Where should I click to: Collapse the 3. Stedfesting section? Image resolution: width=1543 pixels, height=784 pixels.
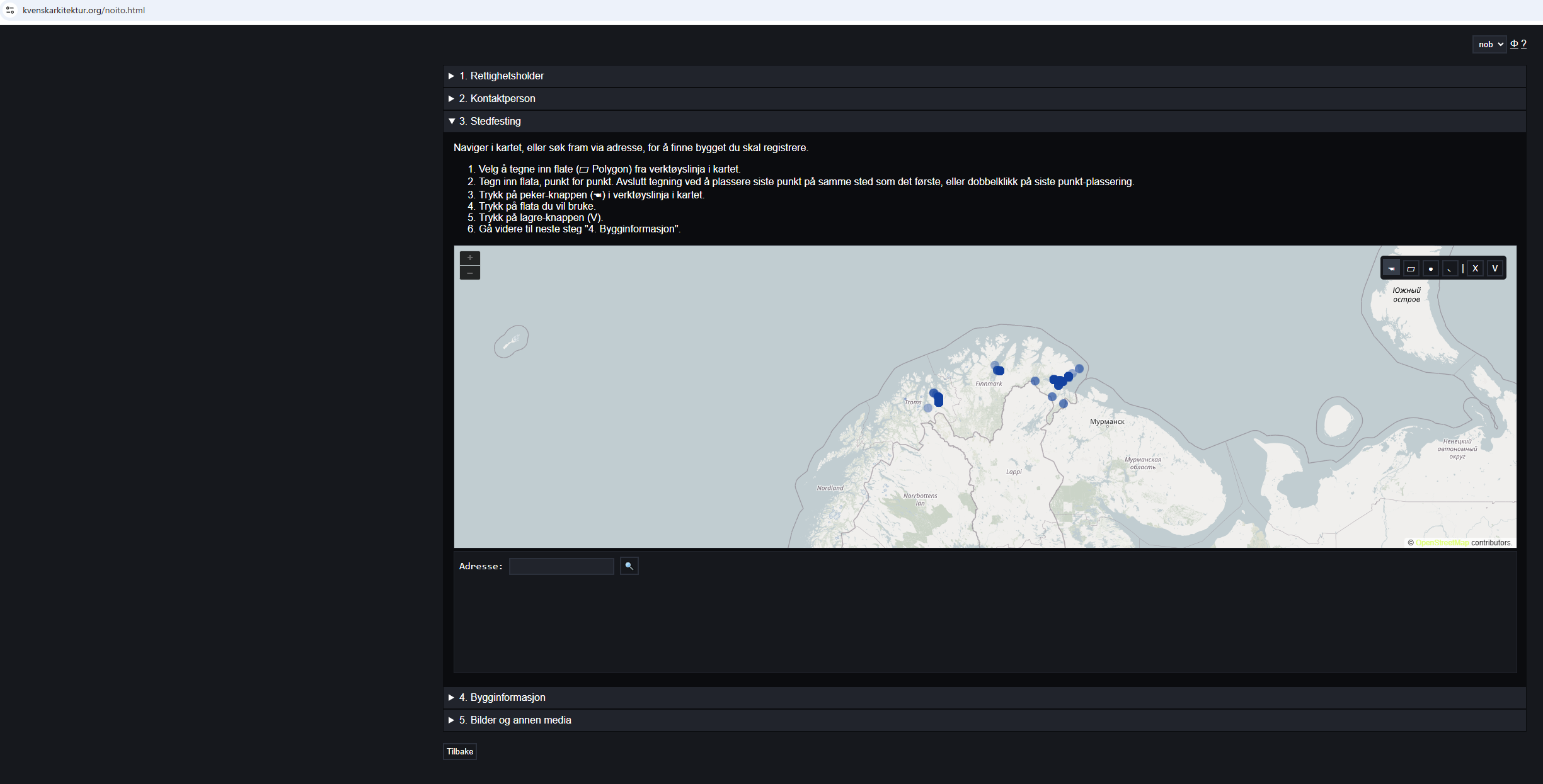point(495,122)
